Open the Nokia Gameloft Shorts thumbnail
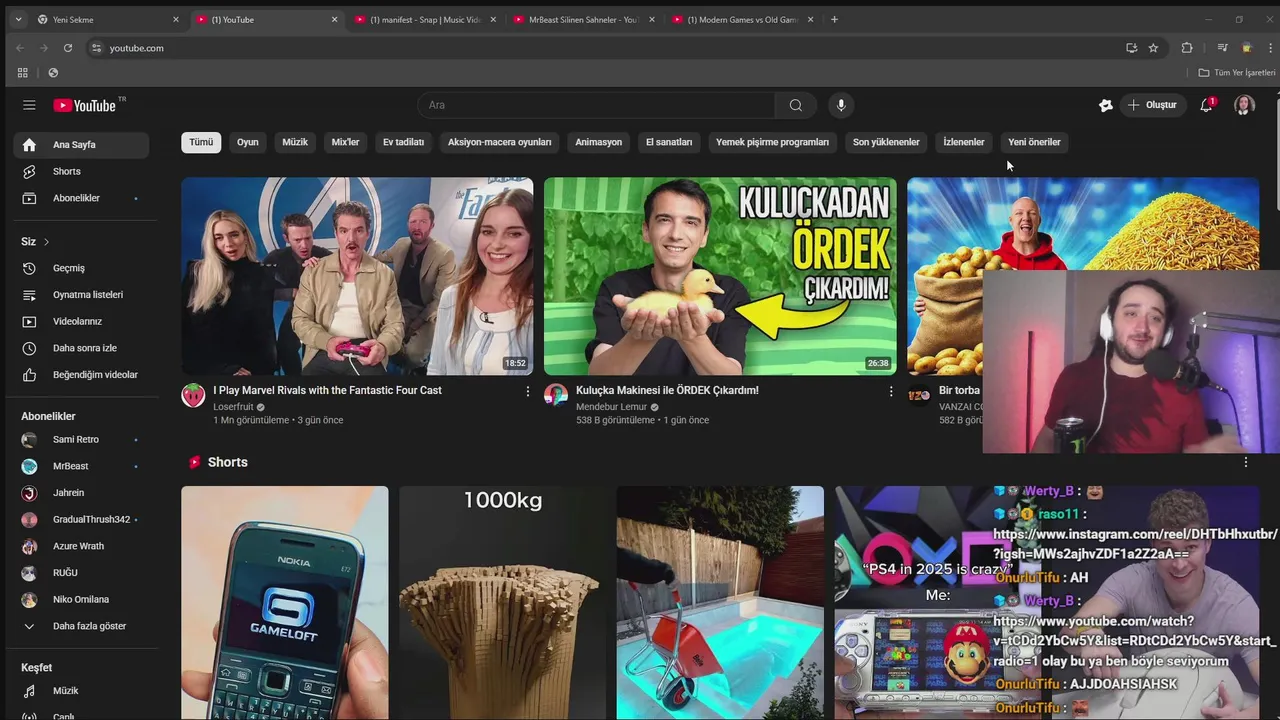 click(x=285, y=602)
